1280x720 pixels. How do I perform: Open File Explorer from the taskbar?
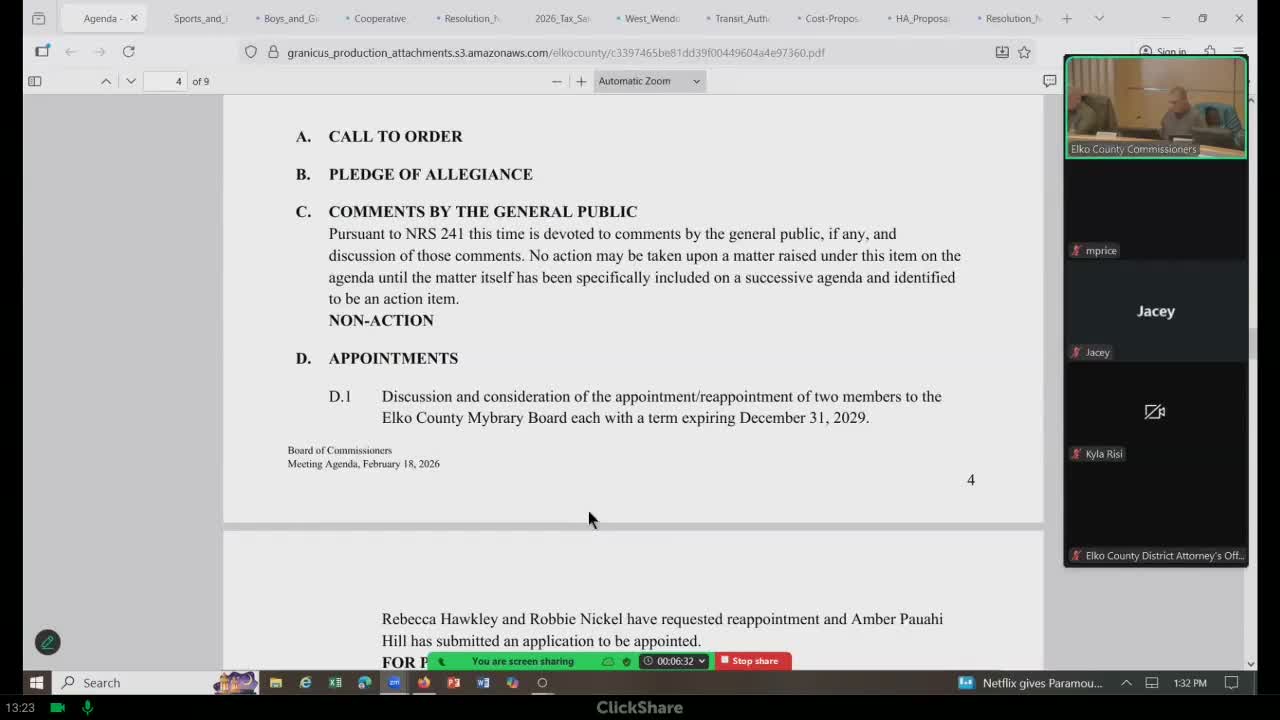[x=276, y=683]
